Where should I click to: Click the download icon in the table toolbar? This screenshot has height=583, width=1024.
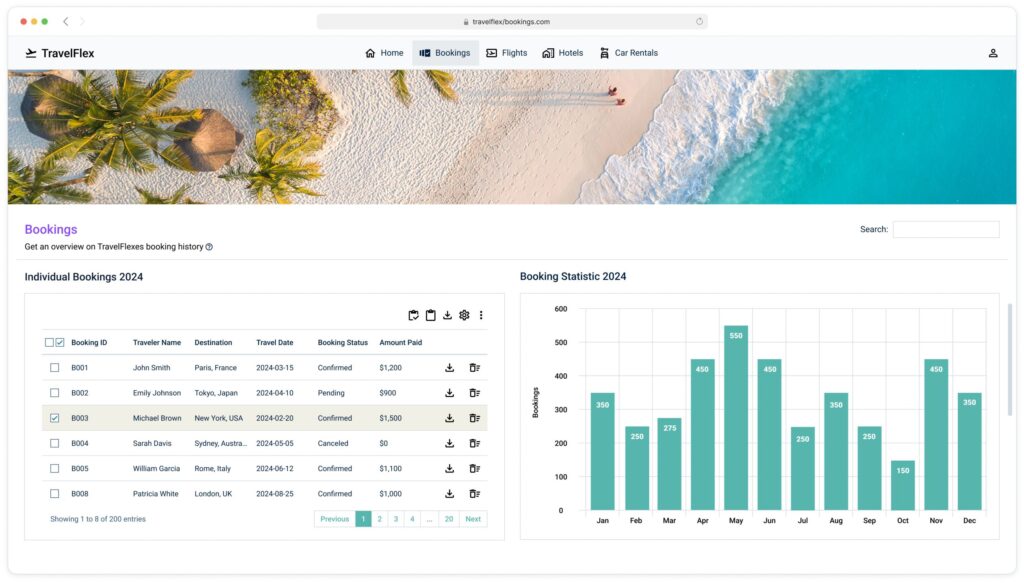(x=448, y=315)
